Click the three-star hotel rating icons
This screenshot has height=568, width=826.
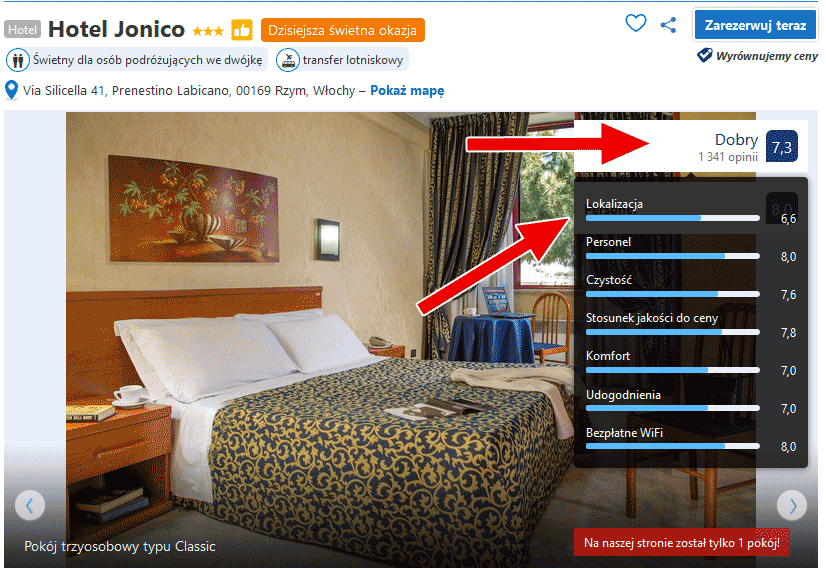click(x=208, y=31)
